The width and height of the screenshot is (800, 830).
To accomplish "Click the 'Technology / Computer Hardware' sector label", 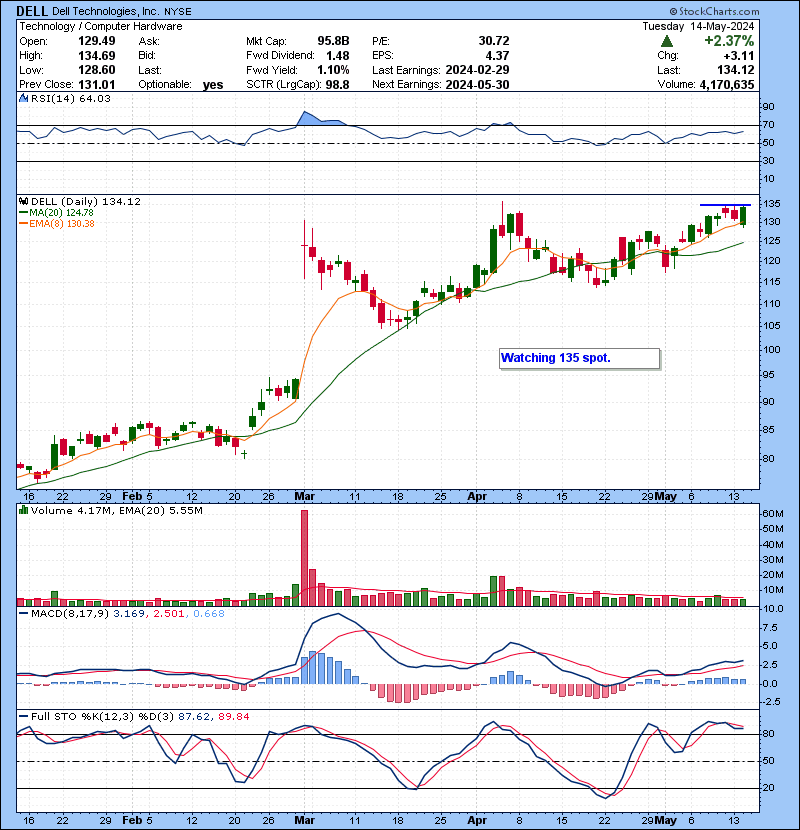I will 101,26.
